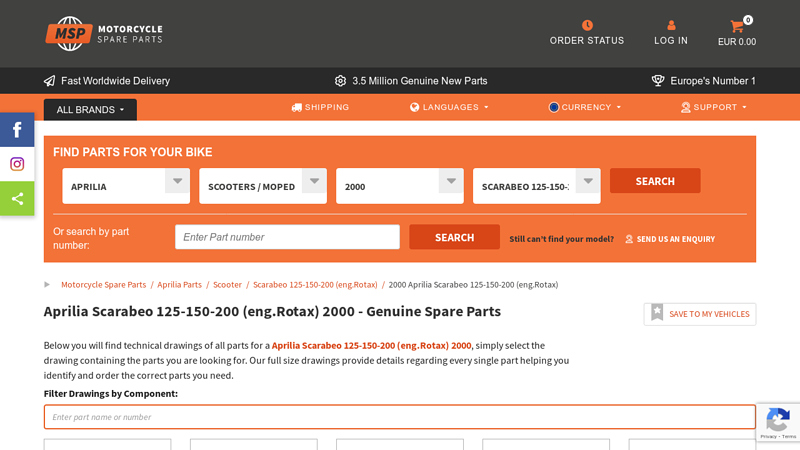Open the Currency menu

click(x=585, y=107)
